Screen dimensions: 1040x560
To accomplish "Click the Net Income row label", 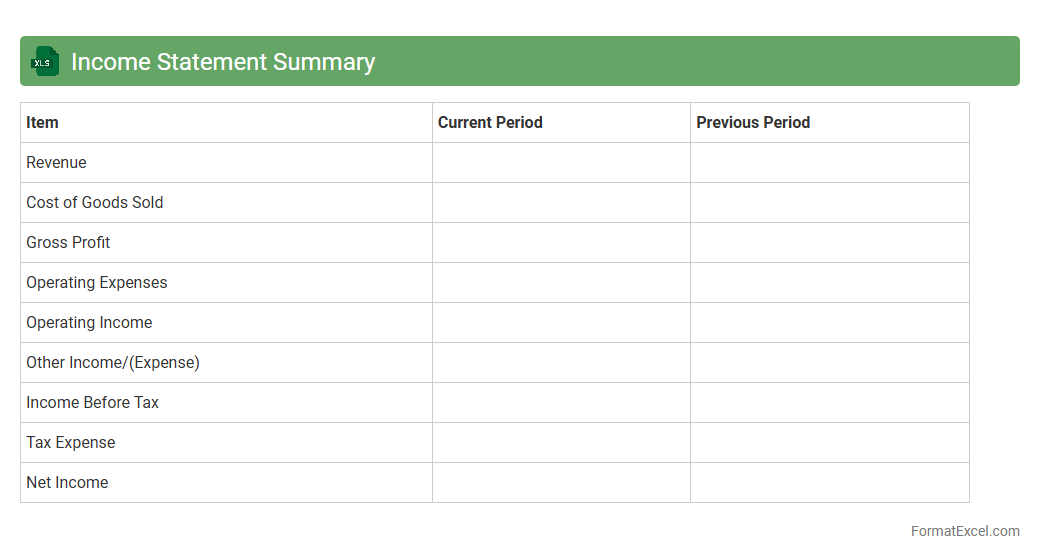I will [67, 482].
